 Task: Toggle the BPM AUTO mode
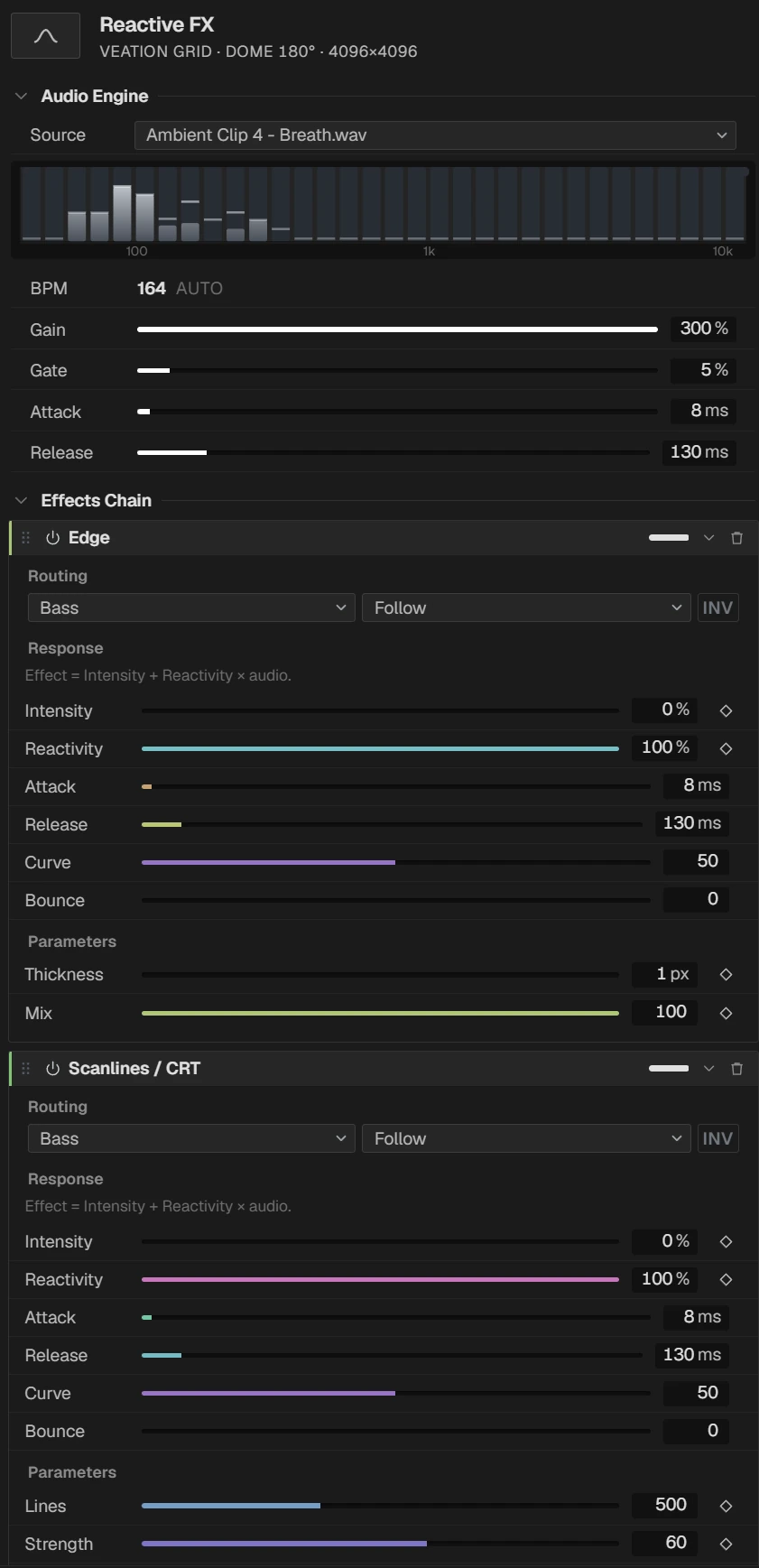pyautogui.click(x=199, y=289)
